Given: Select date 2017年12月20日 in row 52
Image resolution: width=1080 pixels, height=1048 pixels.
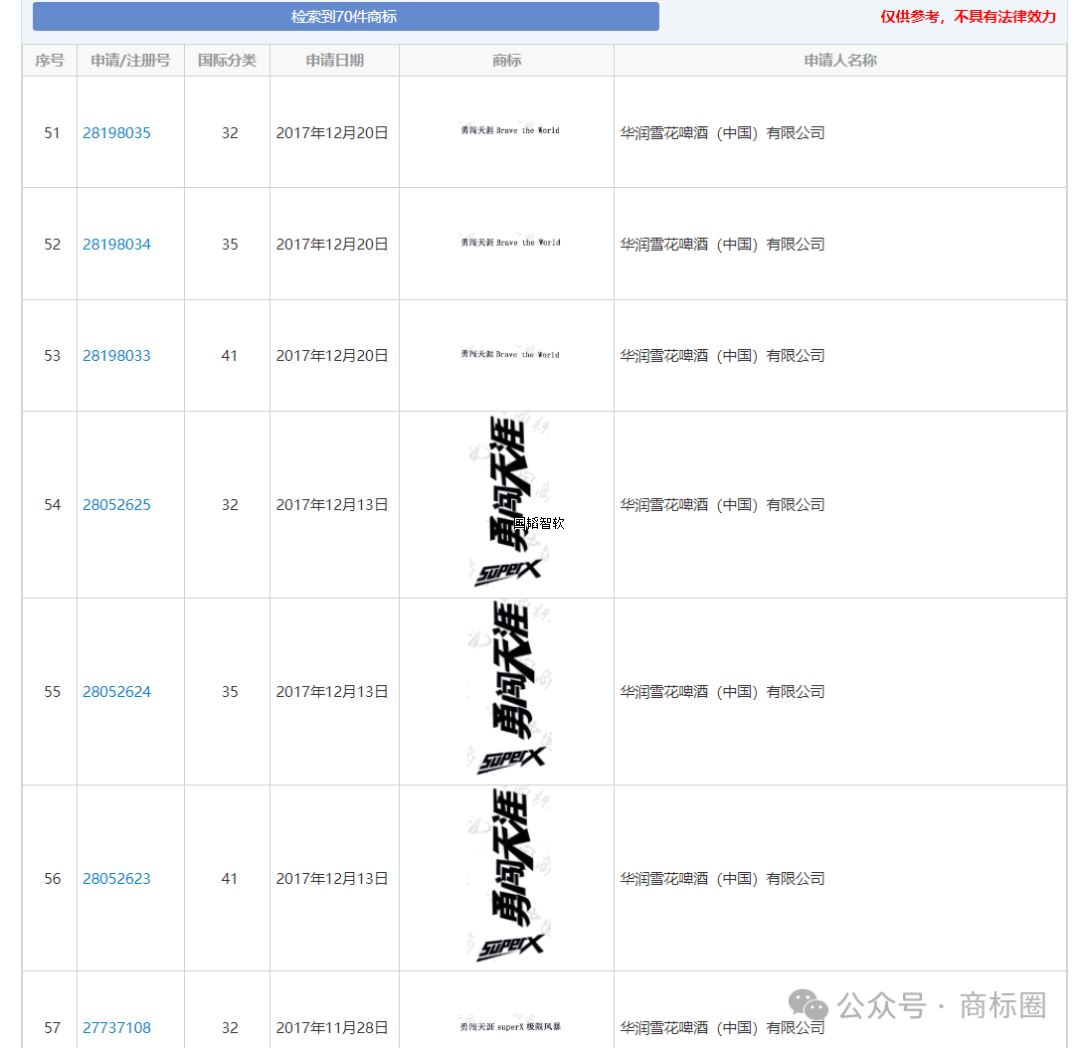Looking at the screenshot, I should [x=332, y=244].
